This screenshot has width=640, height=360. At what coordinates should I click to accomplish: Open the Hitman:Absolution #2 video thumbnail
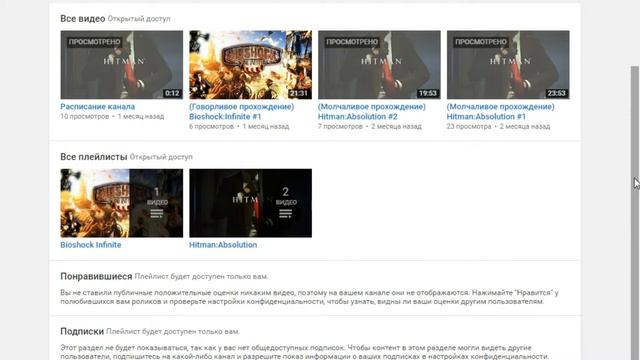click(379, 64)
